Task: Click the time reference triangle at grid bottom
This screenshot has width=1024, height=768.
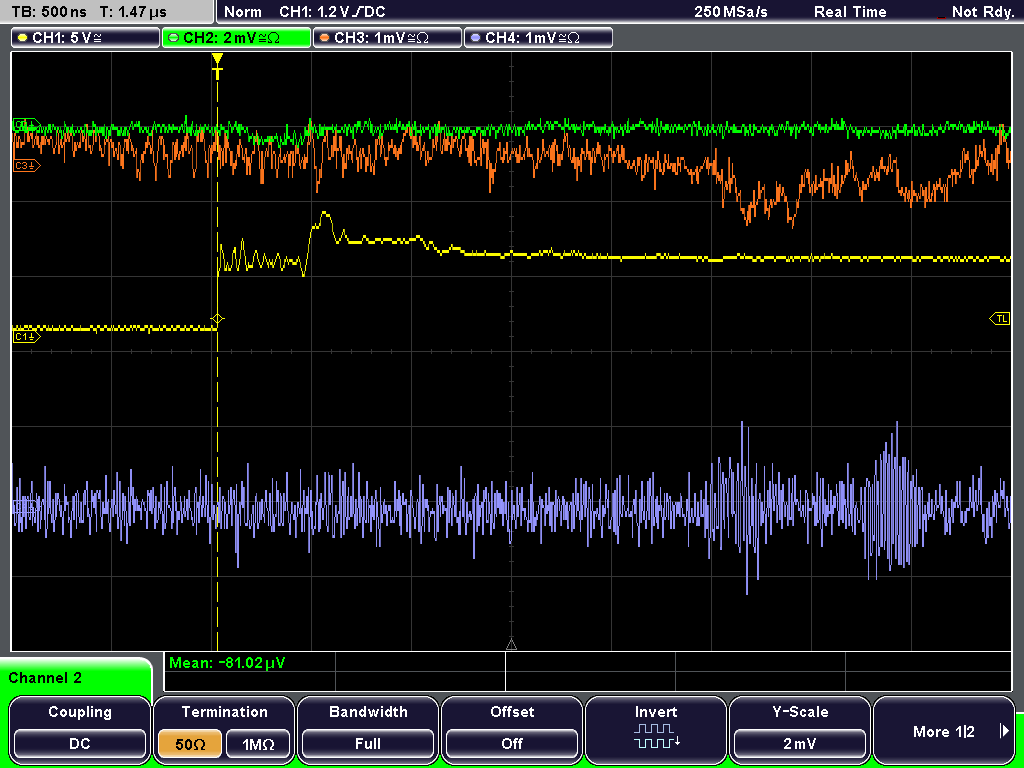Action: pyautogui.click(x=511, y=645)
